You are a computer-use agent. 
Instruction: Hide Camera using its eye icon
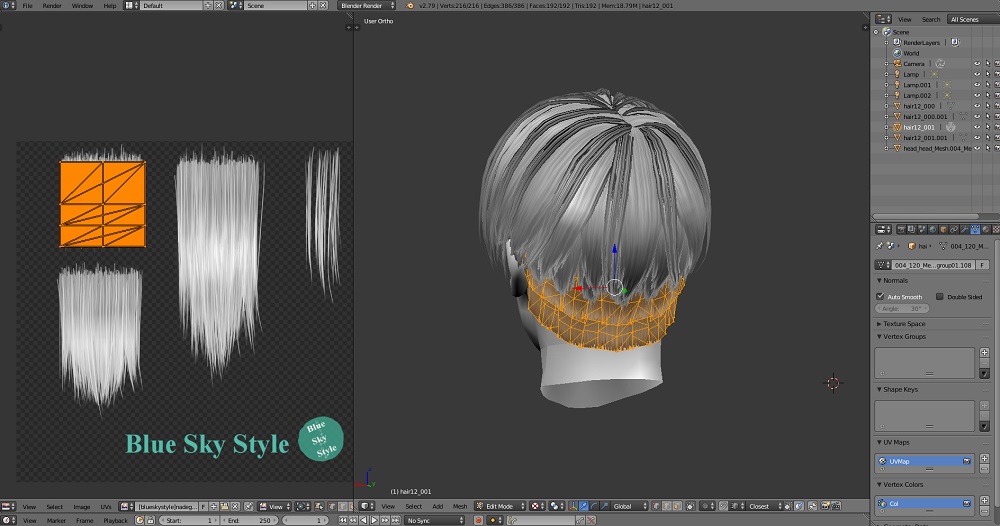[x=977, y=64]
